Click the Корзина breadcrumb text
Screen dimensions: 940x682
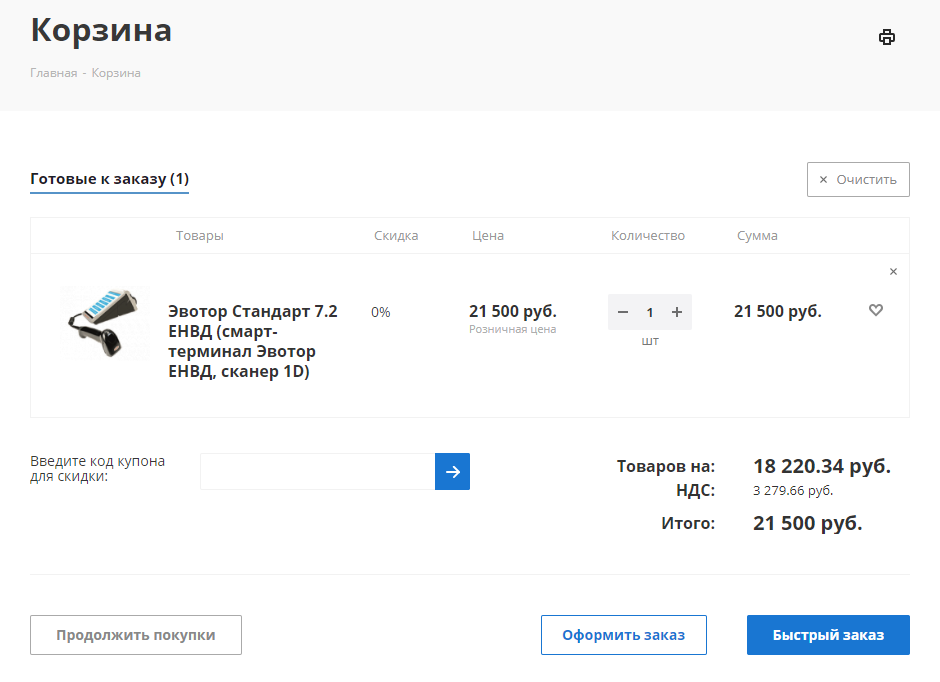click(x=116, y=73)
